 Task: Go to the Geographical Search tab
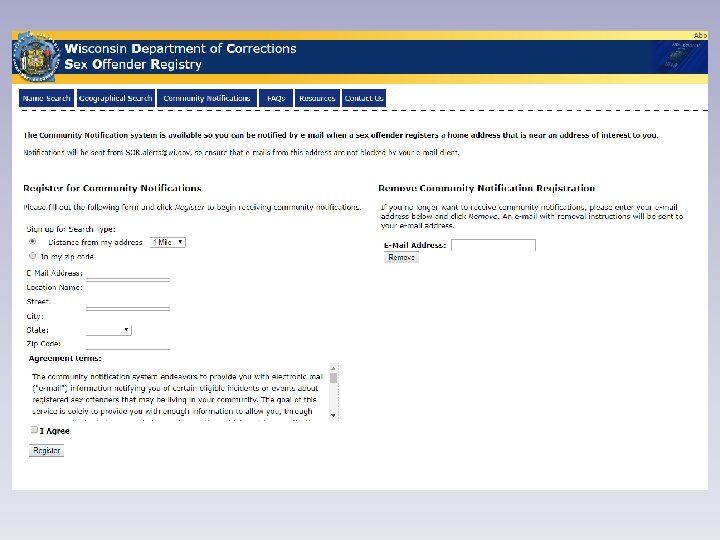(x=116, y=98)
